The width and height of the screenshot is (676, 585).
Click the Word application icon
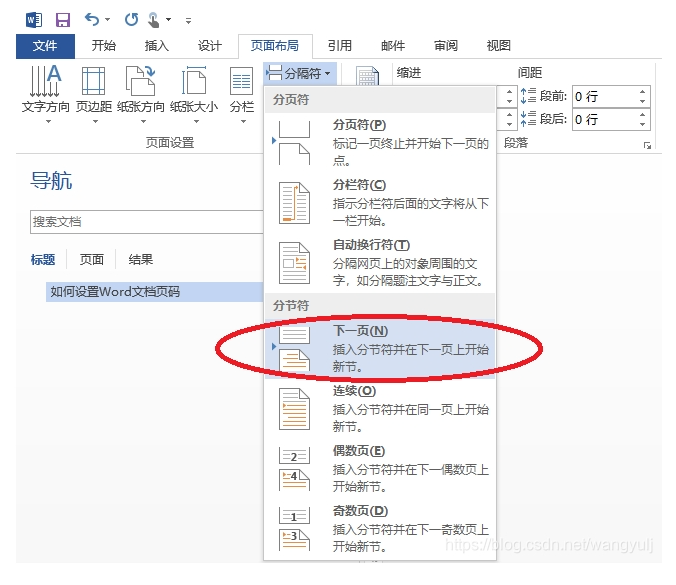tap(33, 19)
